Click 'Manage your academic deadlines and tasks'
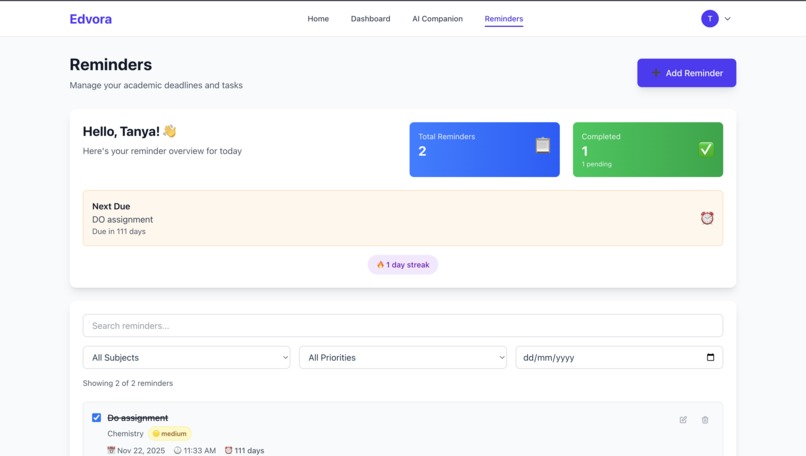This screenshot has height=456, width=806. click(156, 85)
